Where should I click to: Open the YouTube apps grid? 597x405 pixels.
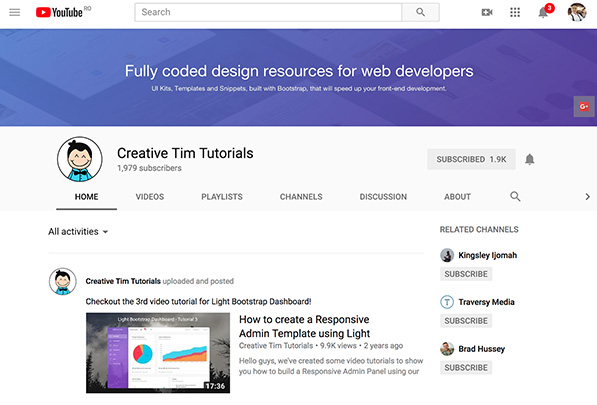tap(515, 13)
